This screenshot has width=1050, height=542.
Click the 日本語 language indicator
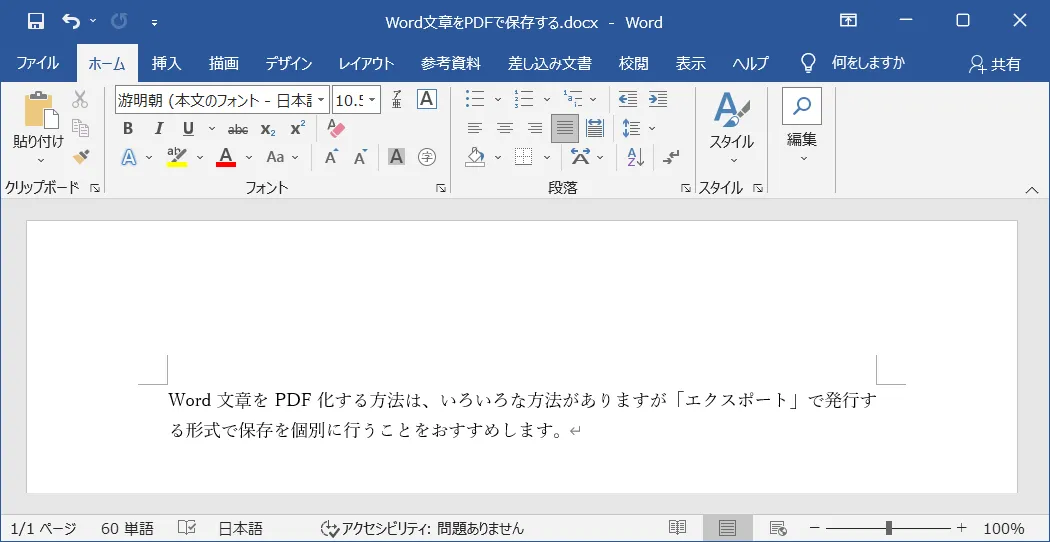pos(240,529)
